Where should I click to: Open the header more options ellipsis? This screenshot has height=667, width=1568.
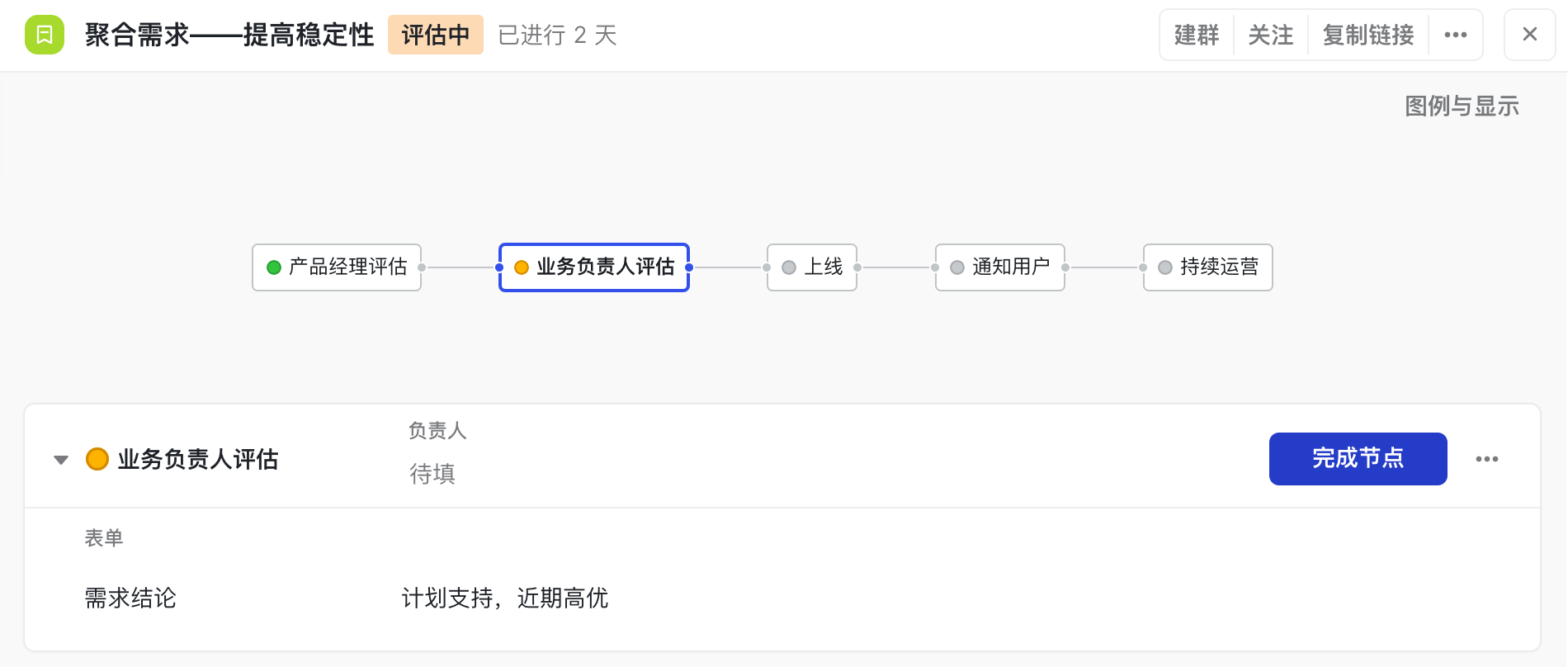coord(1456,35)
